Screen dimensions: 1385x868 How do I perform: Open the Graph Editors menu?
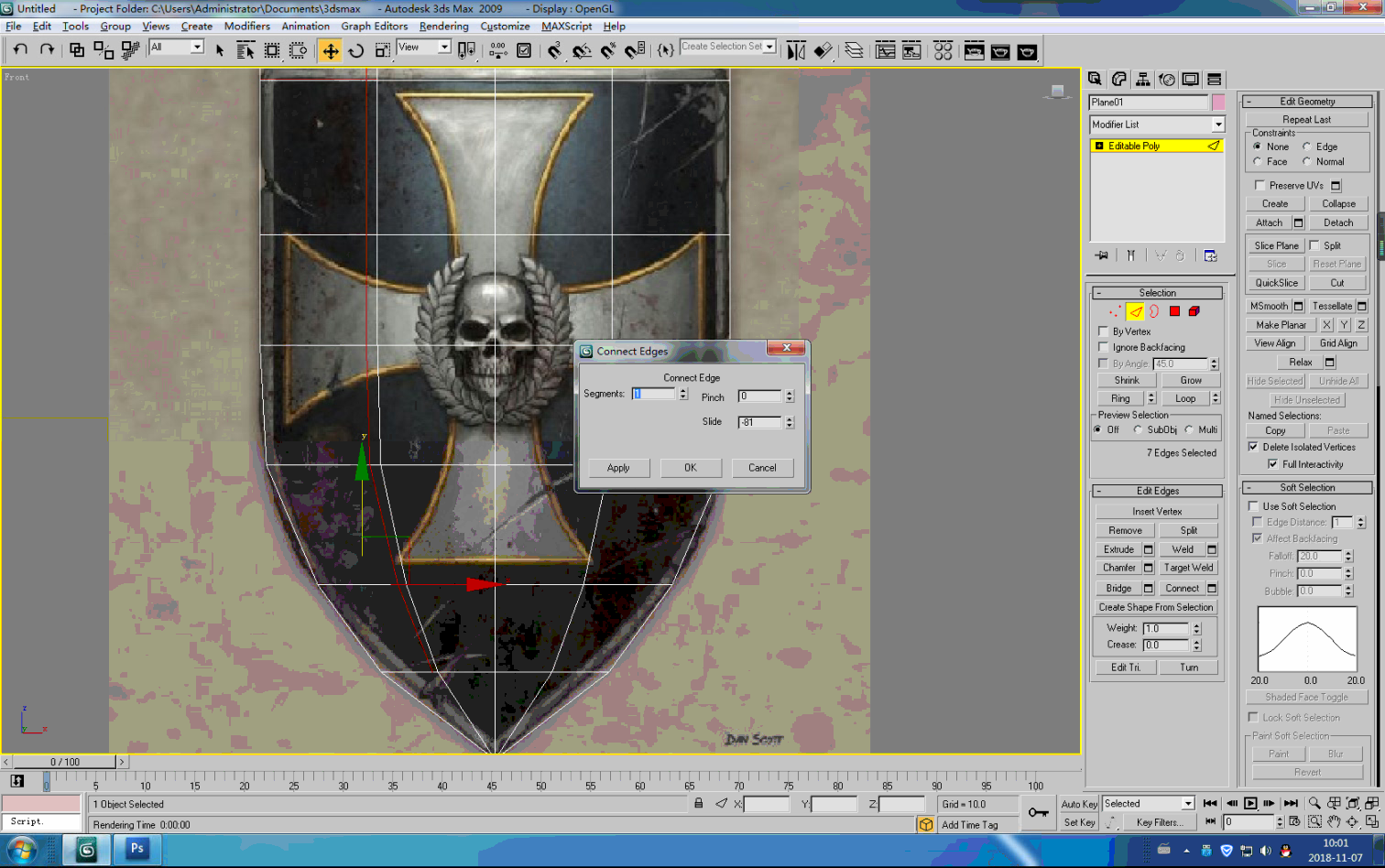point(374,27)
